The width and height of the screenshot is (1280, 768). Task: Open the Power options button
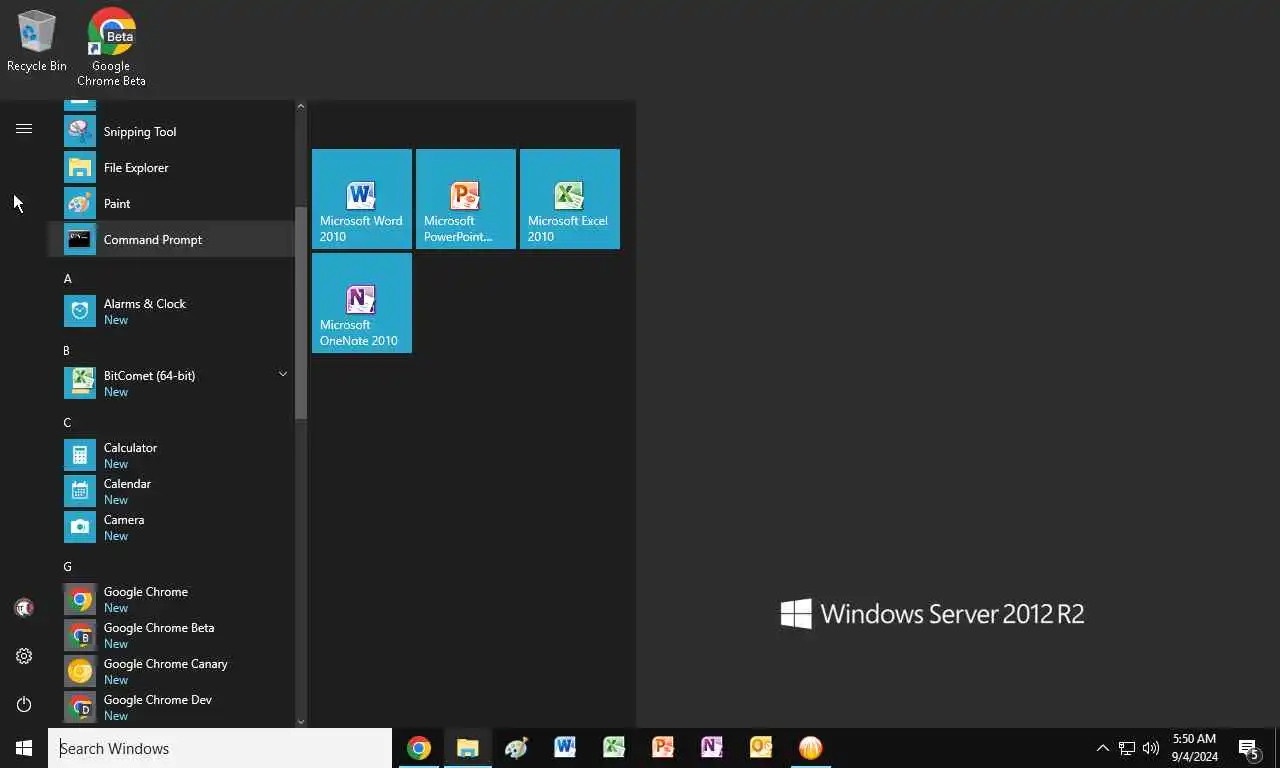point(24,704)
